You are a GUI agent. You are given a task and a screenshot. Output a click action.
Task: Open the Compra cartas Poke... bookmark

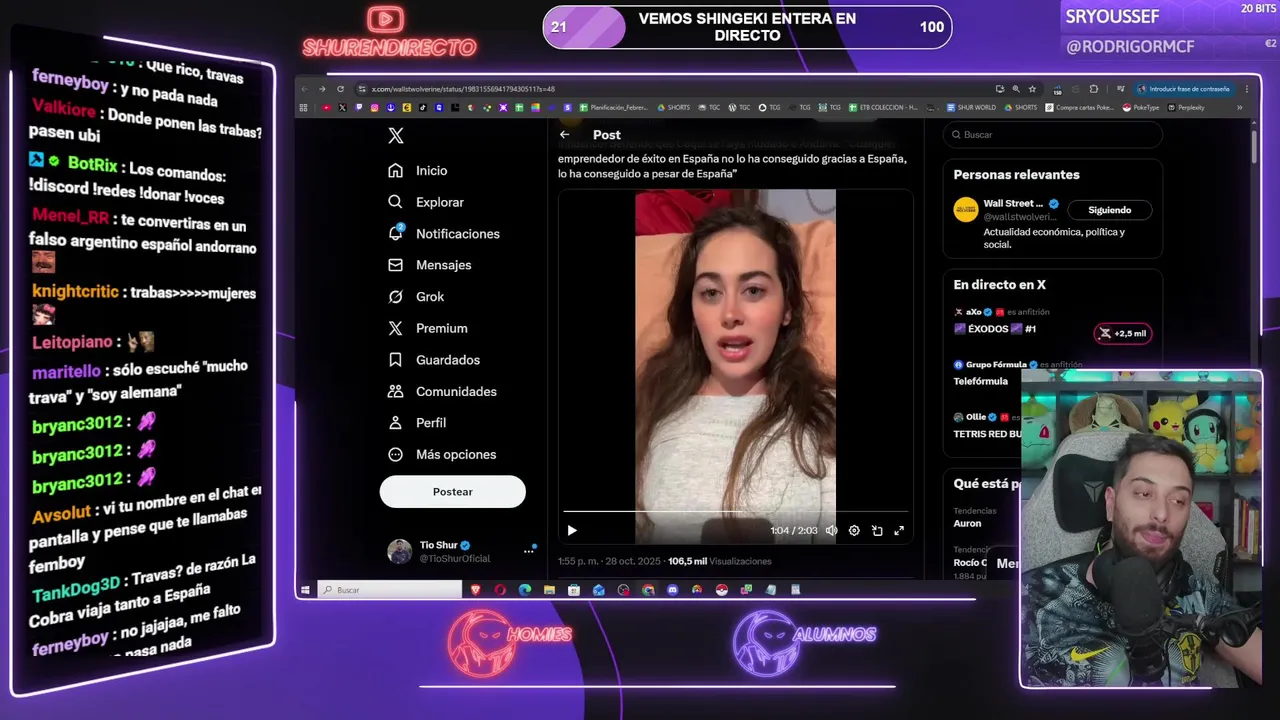click(1080, 107)
